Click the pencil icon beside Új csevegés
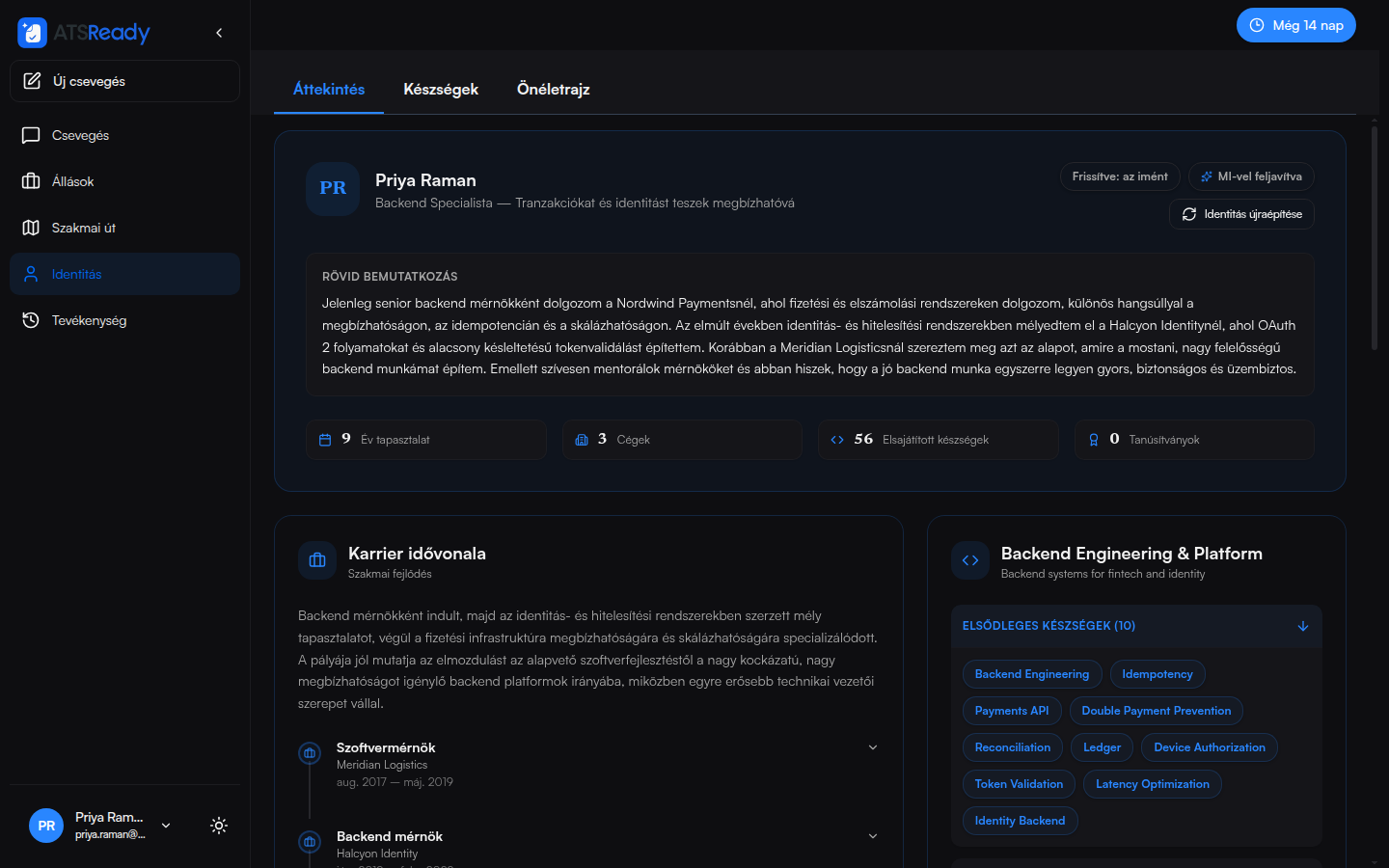The image size is (1389, 868). pyautogui.click(x=32, y=81)
